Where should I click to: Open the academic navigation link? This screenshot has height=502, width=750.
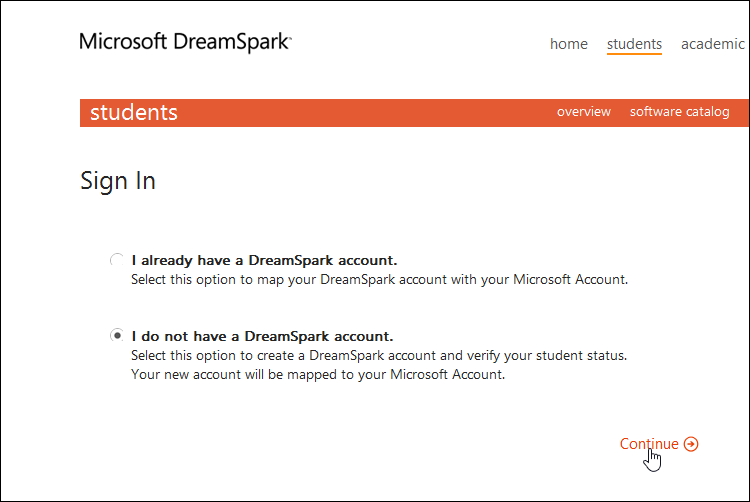[x=712, y=44]
